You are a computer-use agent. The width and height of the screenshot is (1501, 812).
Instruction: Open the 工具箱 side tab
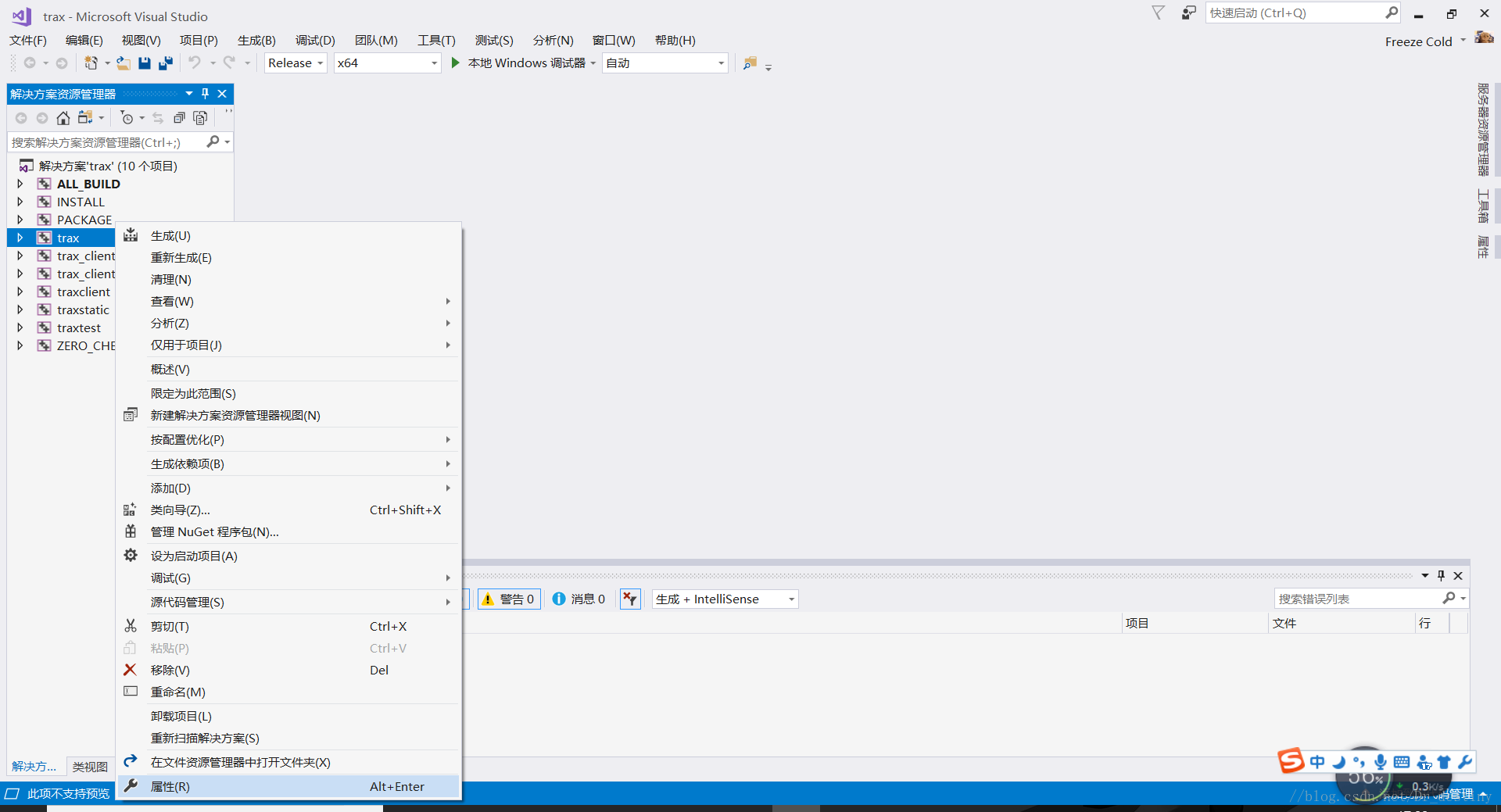1483,206
